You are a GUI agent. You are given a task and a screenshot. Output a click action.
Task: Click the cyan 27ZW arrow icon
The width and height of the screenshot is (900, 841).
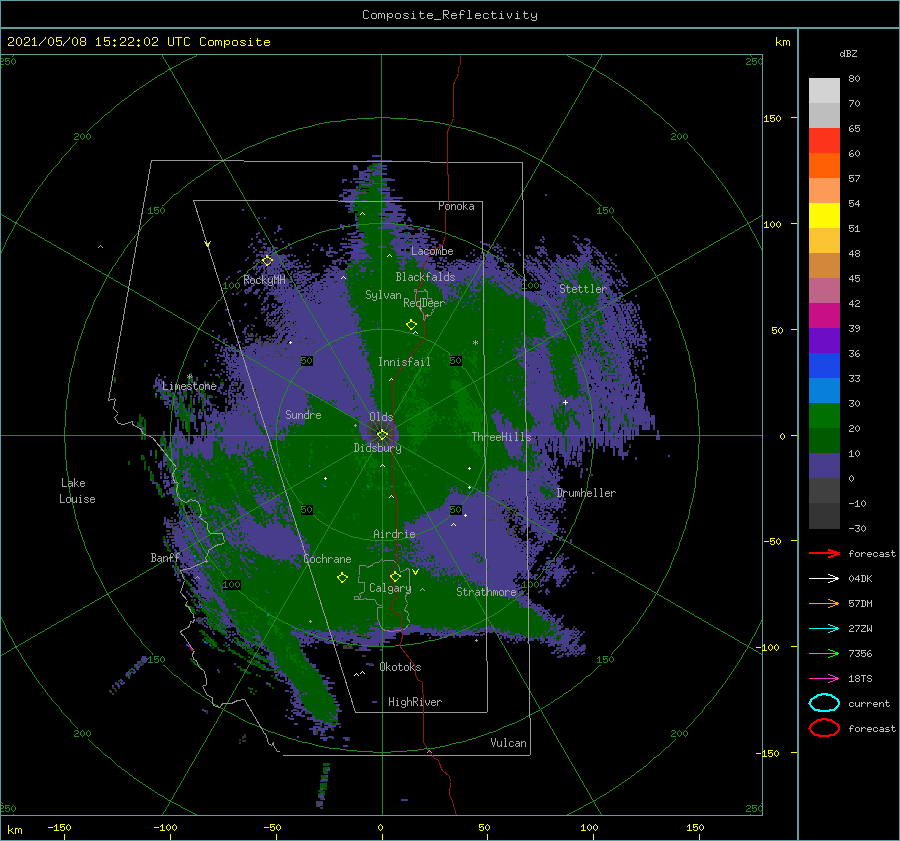[824, 629]
